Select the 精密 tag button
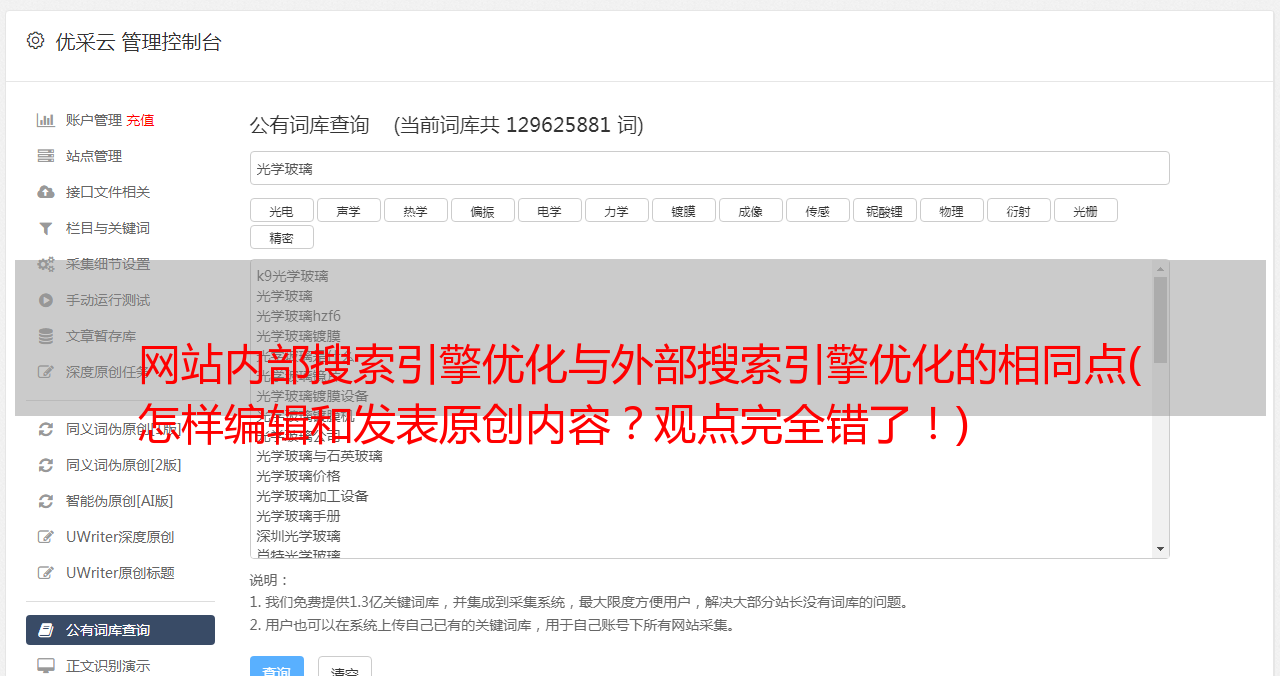Image resolution: width=1280 pixels, height=676 pixels. click(x=282, y=237)
